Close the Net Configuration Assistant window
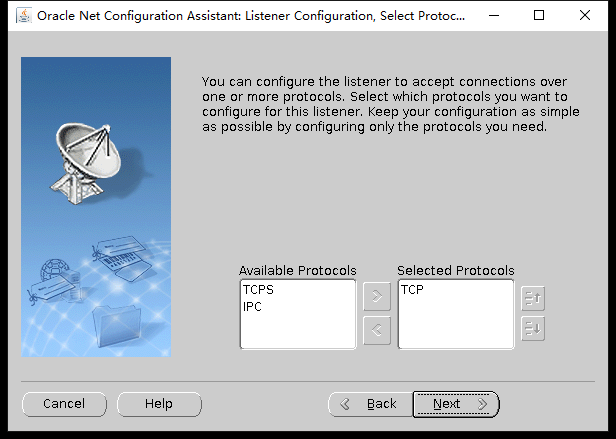 point(585,16)
